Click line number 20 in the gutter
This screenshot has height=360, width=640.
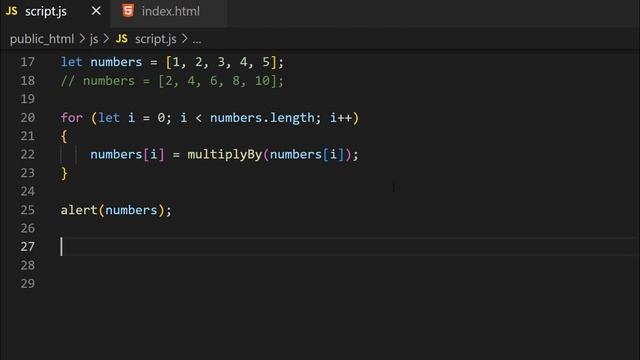[27, 118]
